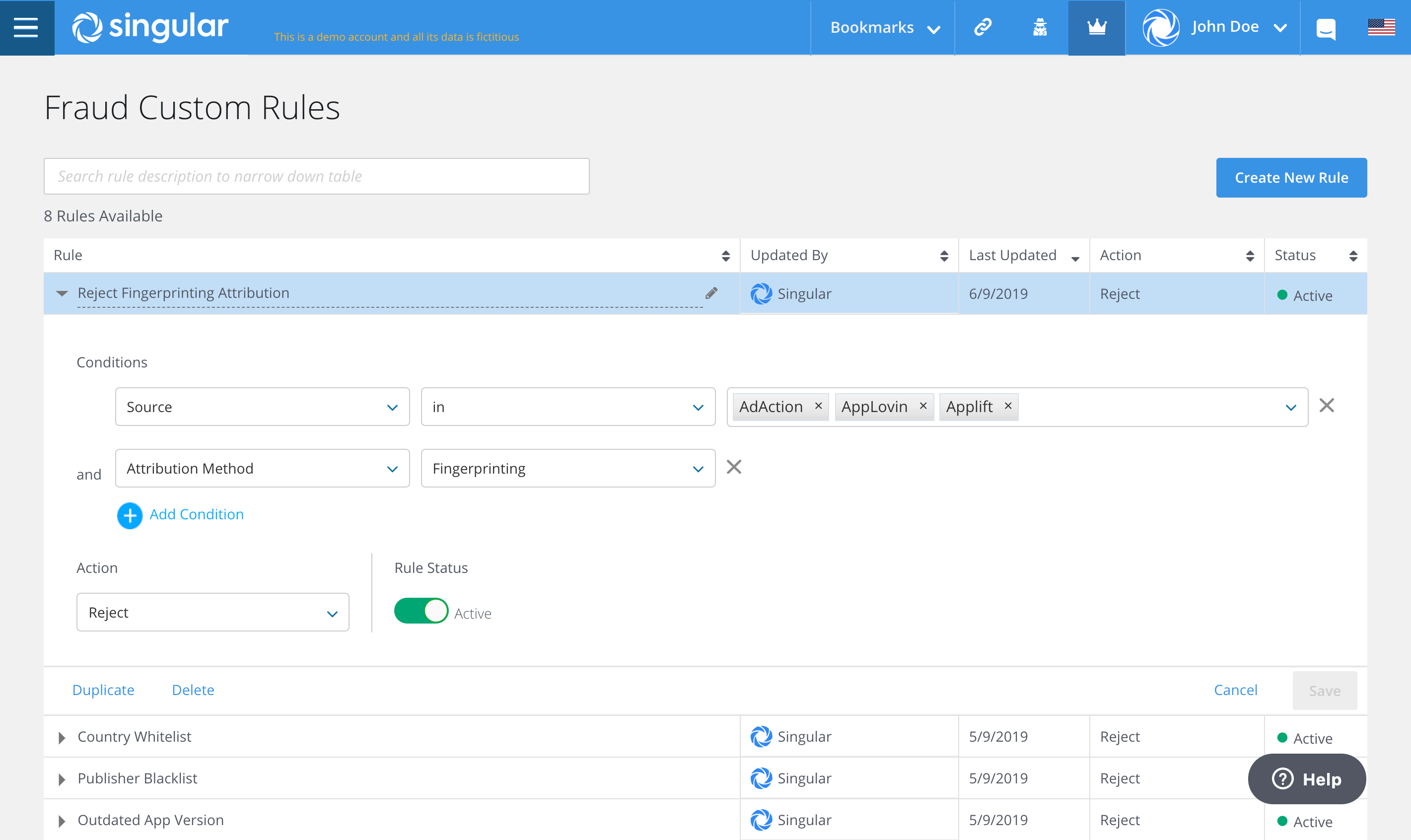Remove AppLovin tag from source list
The image size is (1411, 840).
pyautogui.click(x=923, y=406)
